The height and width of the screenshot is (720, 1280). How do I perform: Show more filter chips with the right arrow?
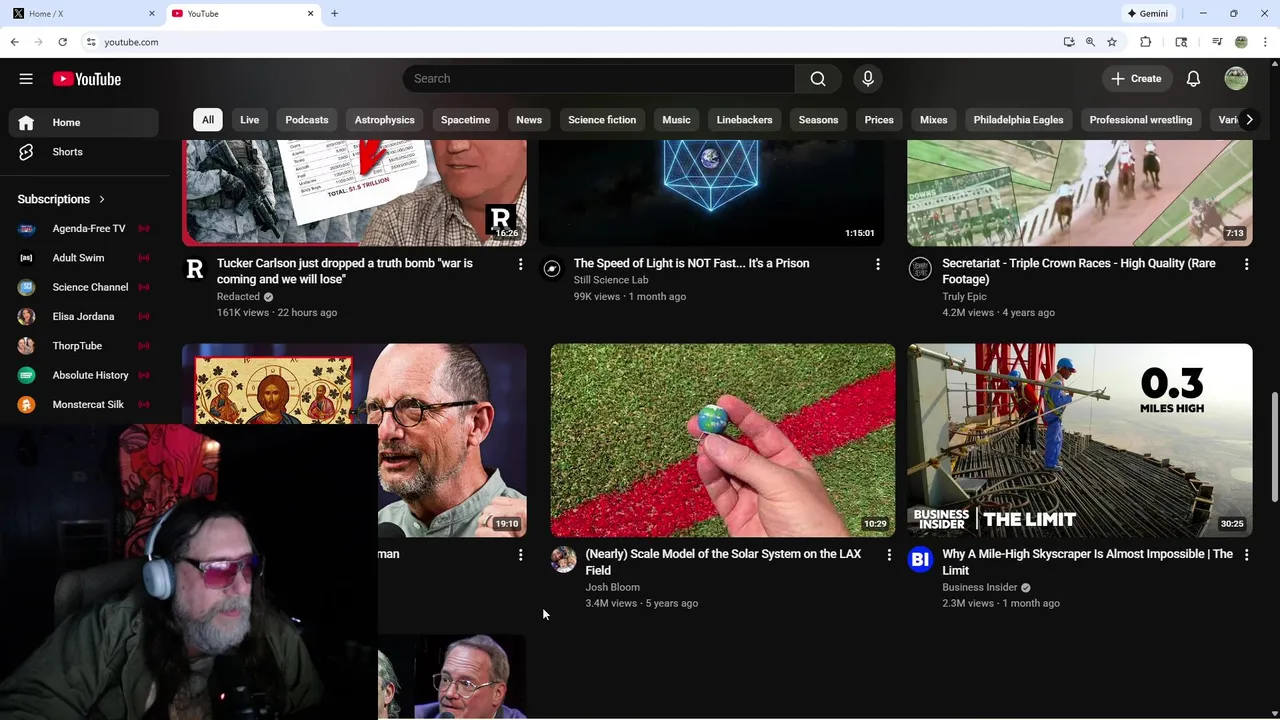pos(1249,120)
